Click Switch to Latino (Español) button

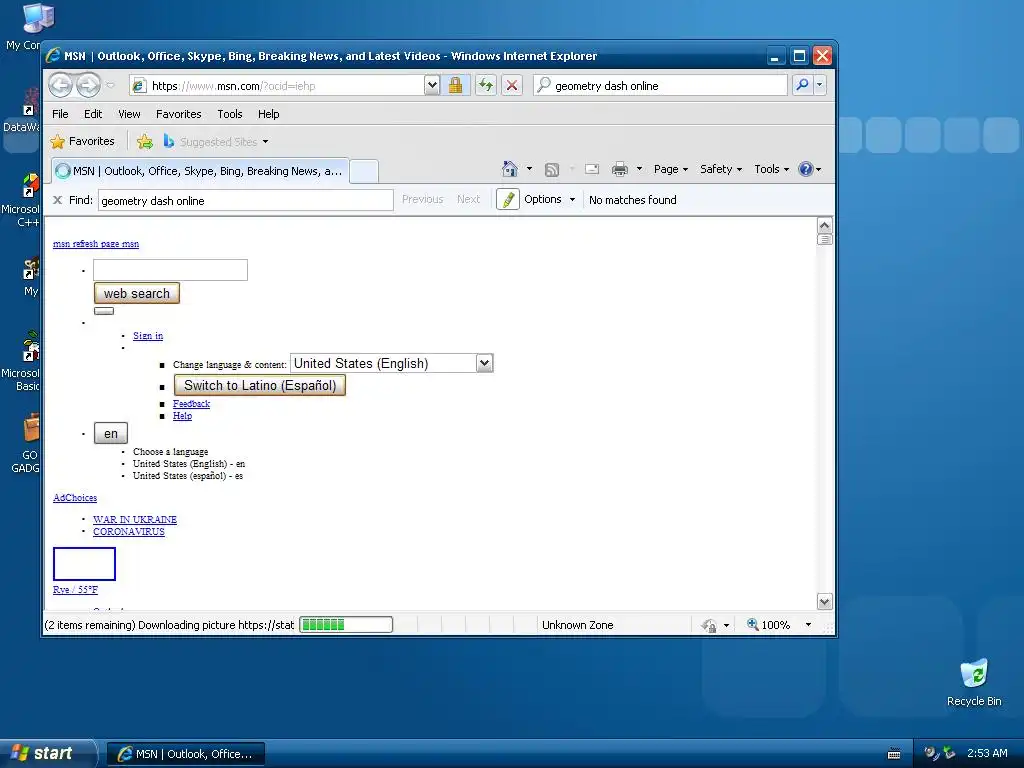coord(260,385)
